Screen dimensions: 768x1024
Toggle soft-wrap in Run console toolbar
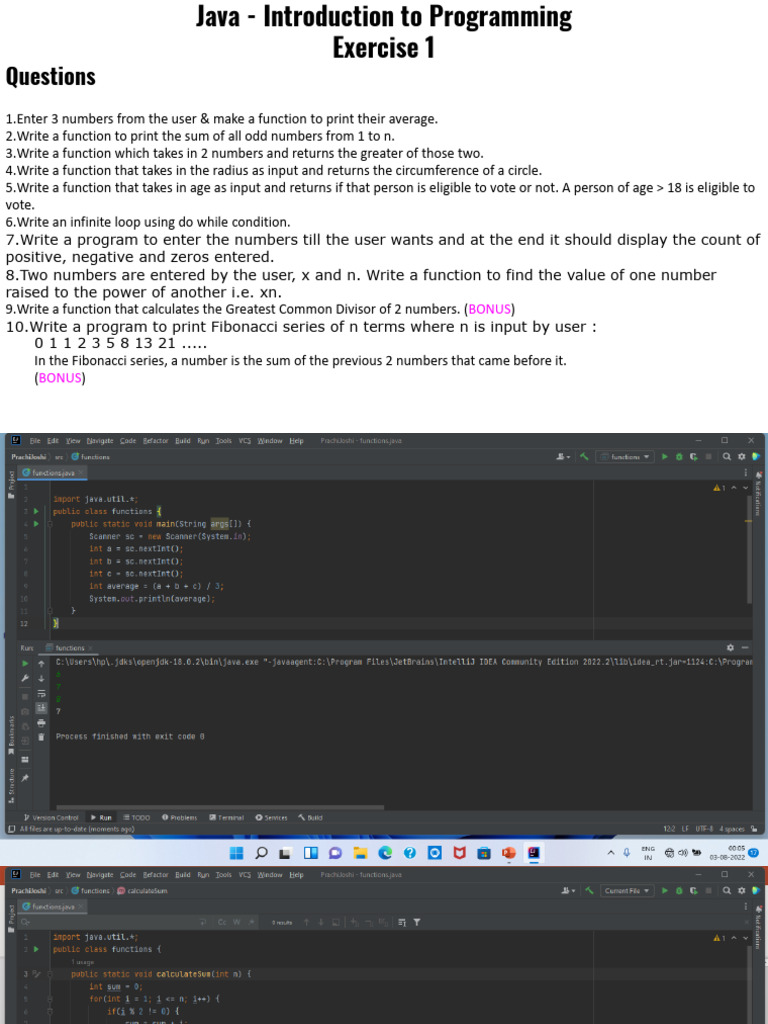[41, 693]
